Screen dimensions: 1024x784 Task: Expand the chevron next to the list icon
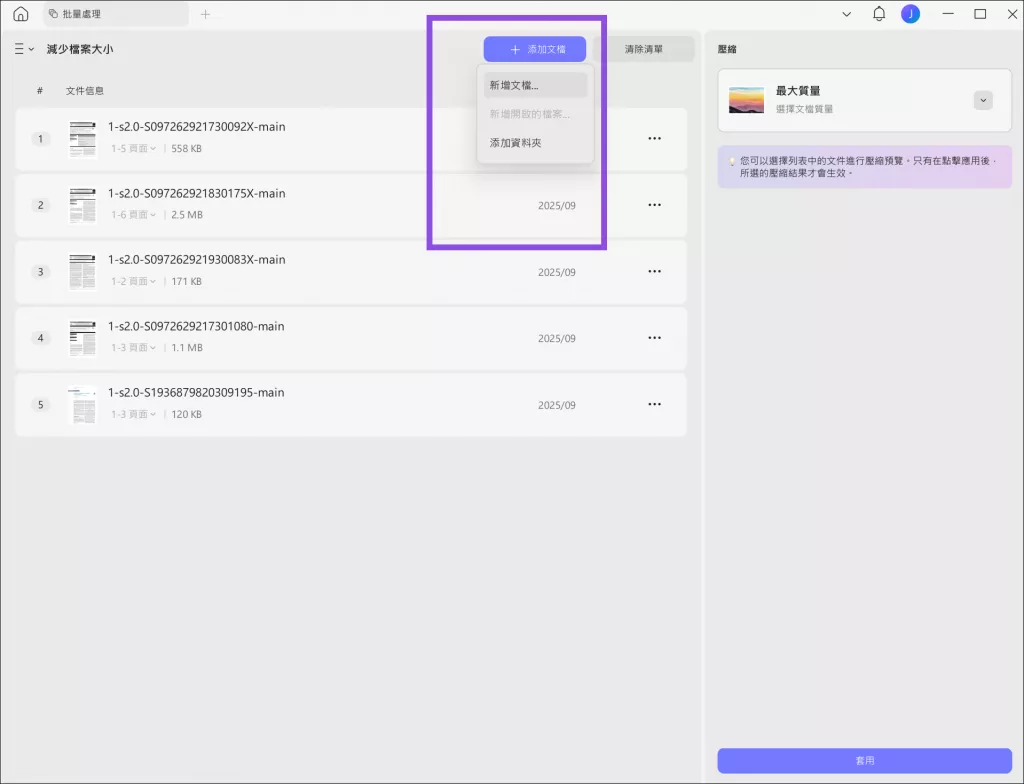point(29,48)
